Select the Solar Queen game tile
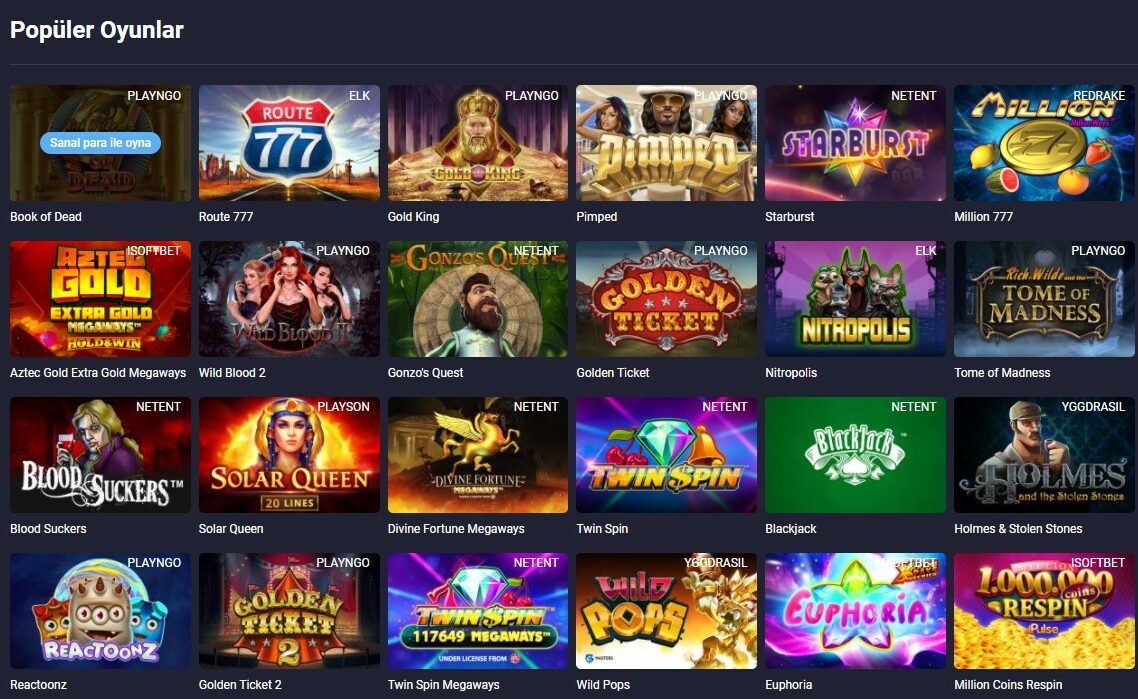The height and width of the screenshot is (699, 1138). pyautogui.click(x=289, y=455)
